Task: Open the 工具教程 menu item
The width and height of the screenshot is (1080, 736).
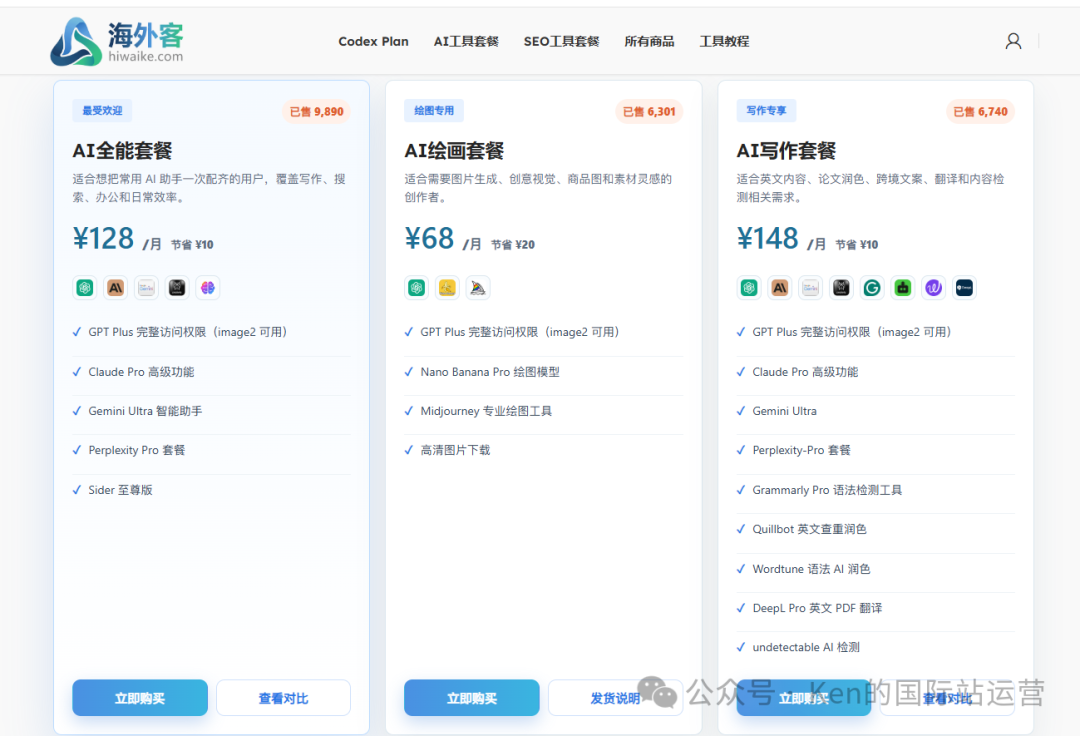Action: point(725,41)
